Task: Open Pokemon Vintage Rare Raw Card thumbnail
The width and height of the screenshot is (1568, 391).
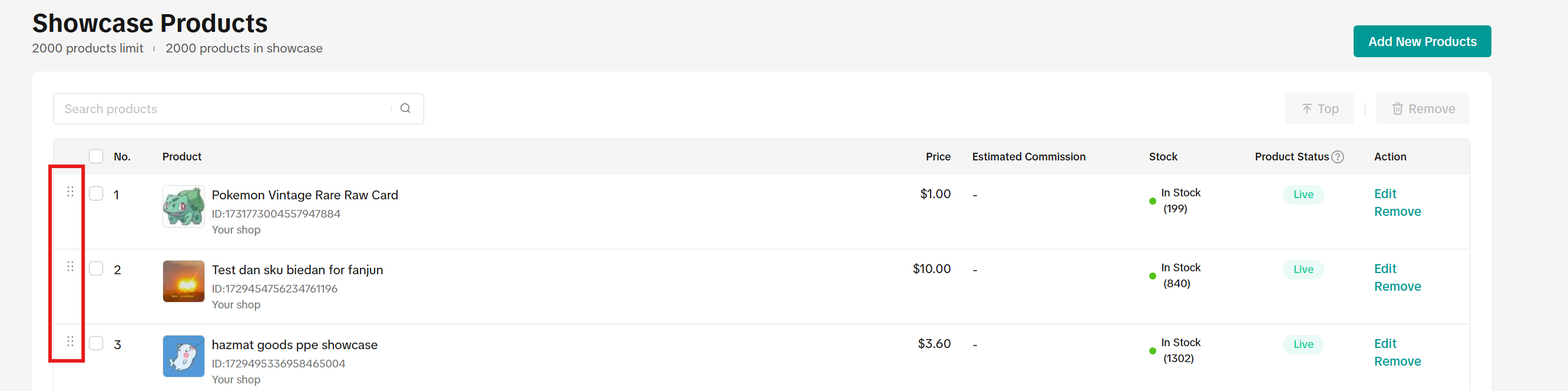Action: pyautogui.click(x=183, y=206)
